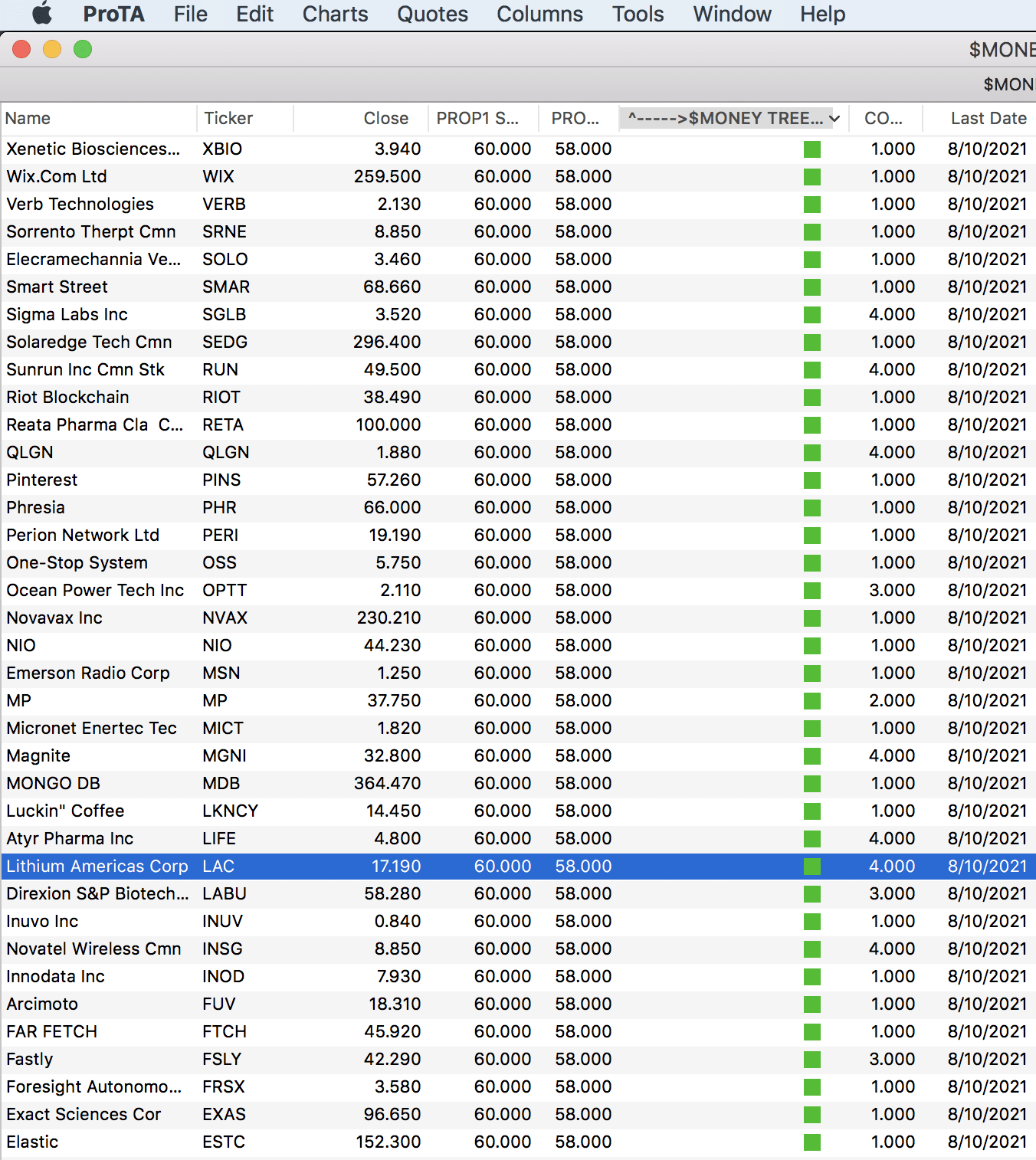The height and width of the screenshot is (1160, 1036).
Task: Click the green indicator in the Wix.Com Ltd row
Action: tap(812, 177)
